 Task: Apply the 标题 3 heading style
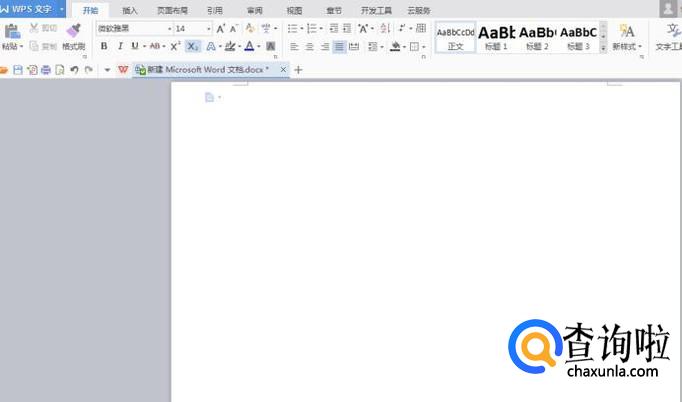coord(578,38)
